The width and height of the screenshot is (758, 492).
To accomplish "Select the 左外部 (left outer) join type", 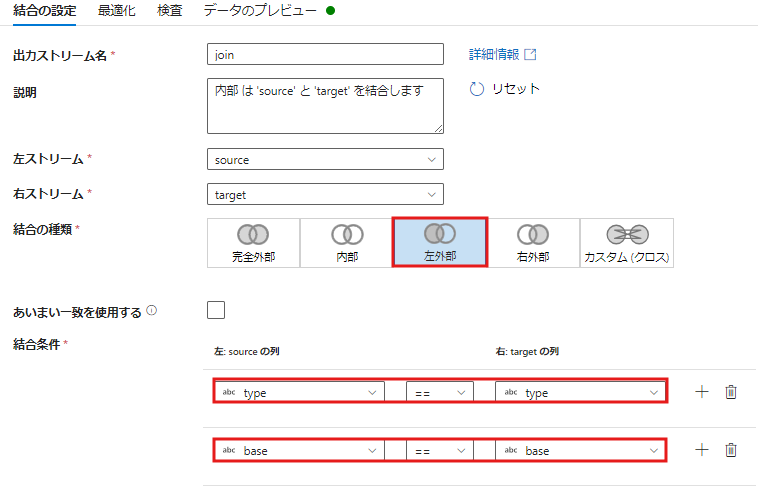I will pos(439,243).
